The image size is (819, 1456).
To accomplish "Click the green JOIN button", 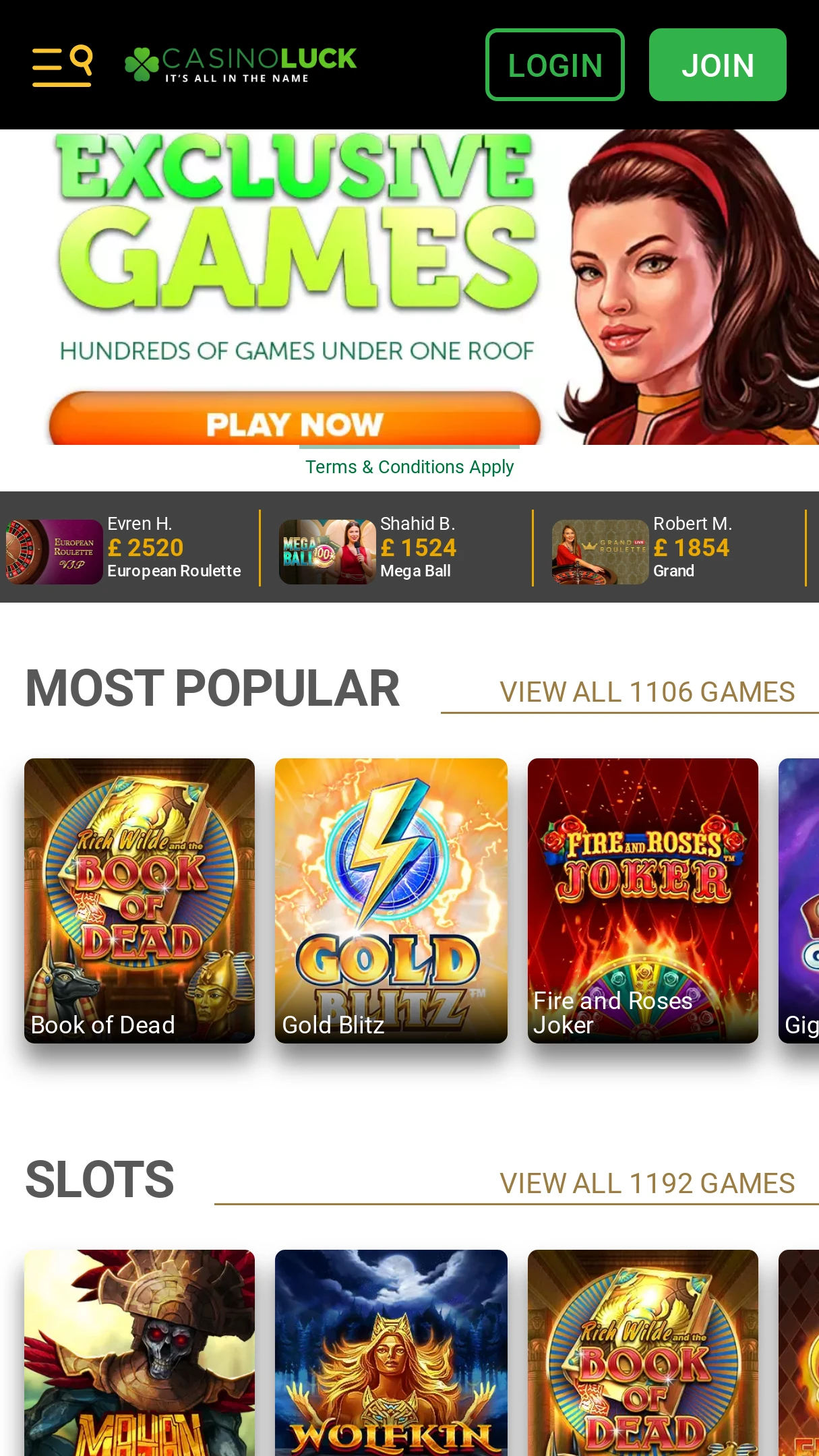I will click(x=717, y=65).
